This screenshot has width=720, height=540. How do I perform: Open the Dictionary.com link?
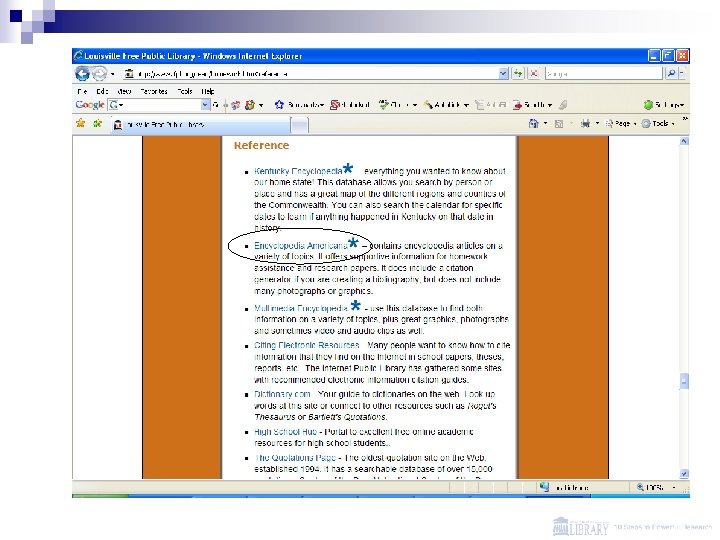click(282, 394)
